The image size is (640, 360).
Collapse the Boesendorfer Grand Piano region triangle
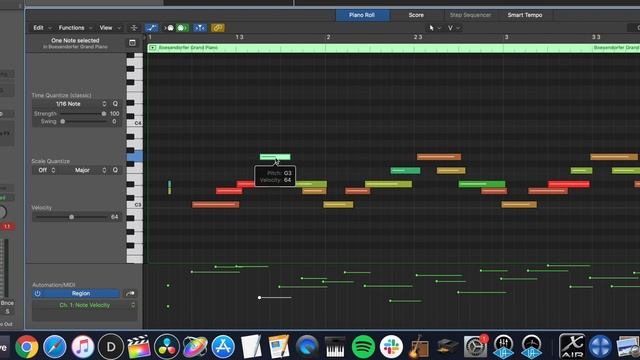click(x=152, y=48)
